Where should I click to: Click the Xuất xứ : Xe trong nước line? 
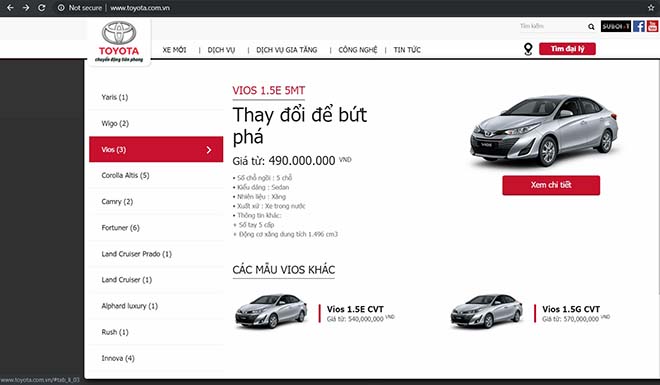click(269, 206)
